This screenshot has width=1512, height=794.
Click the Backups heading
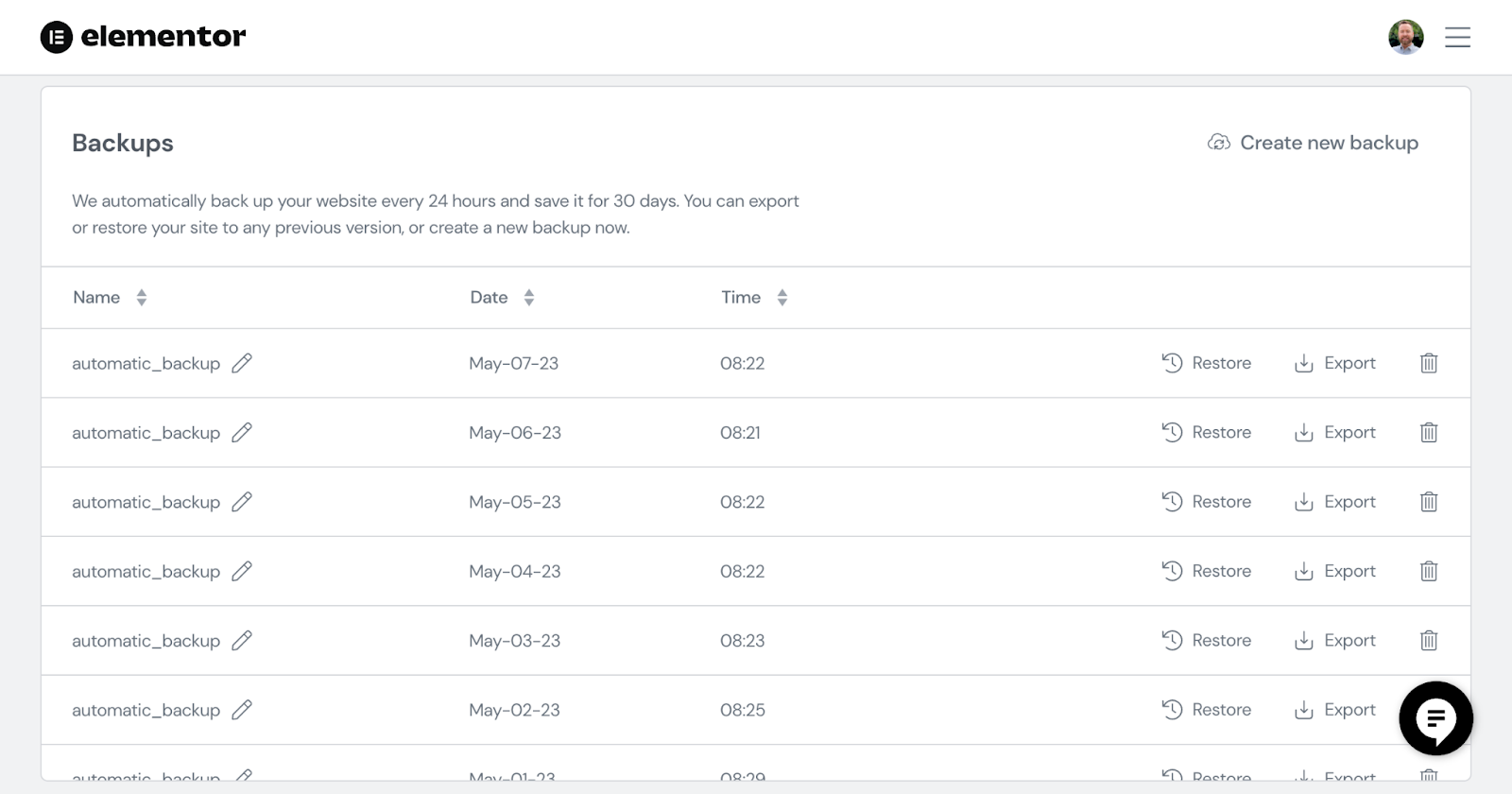[x=123, y=143]
